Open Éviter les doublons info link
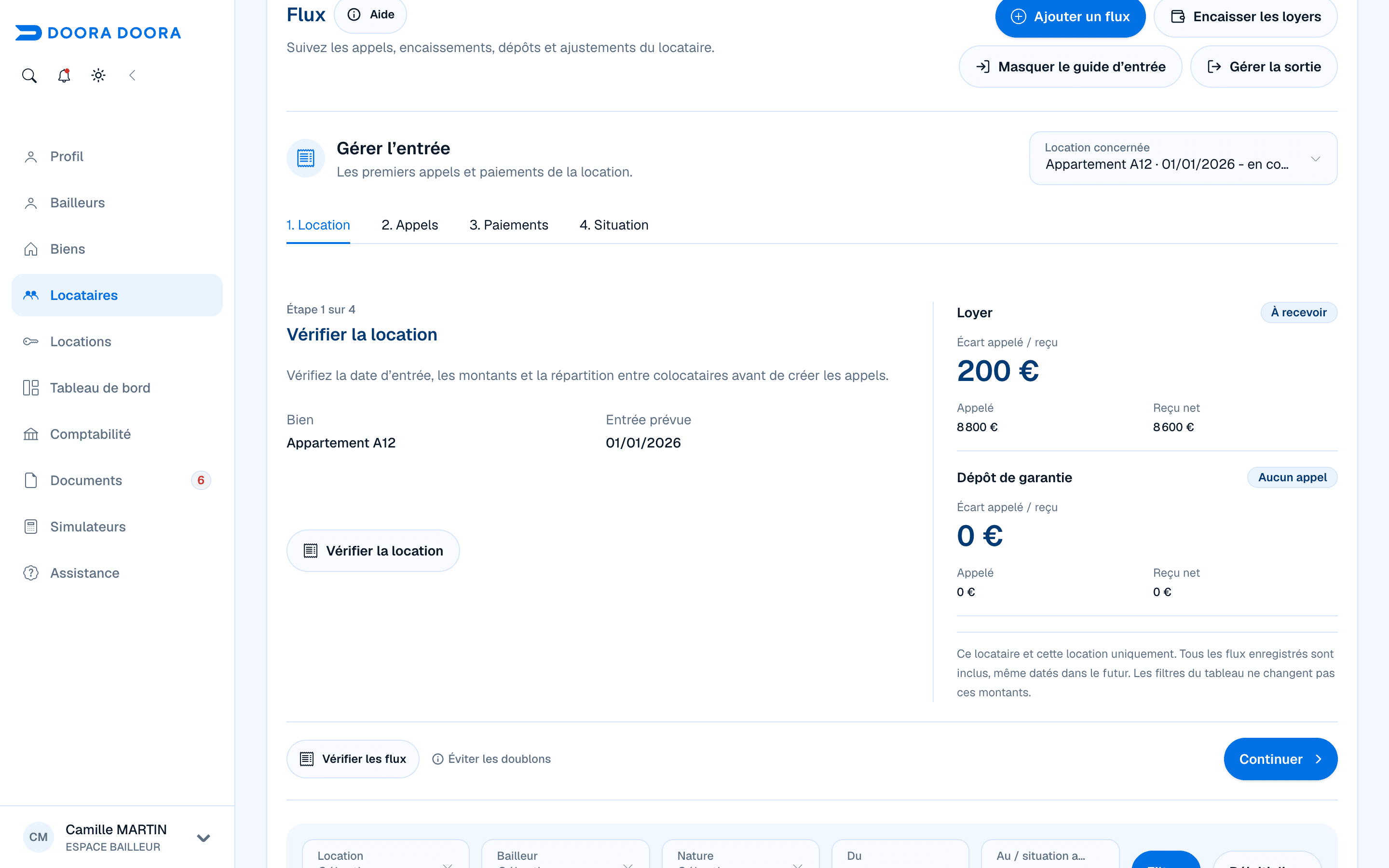Image resolution: width=1389 pixels, height=868 pixels. [x=491, y=759]
